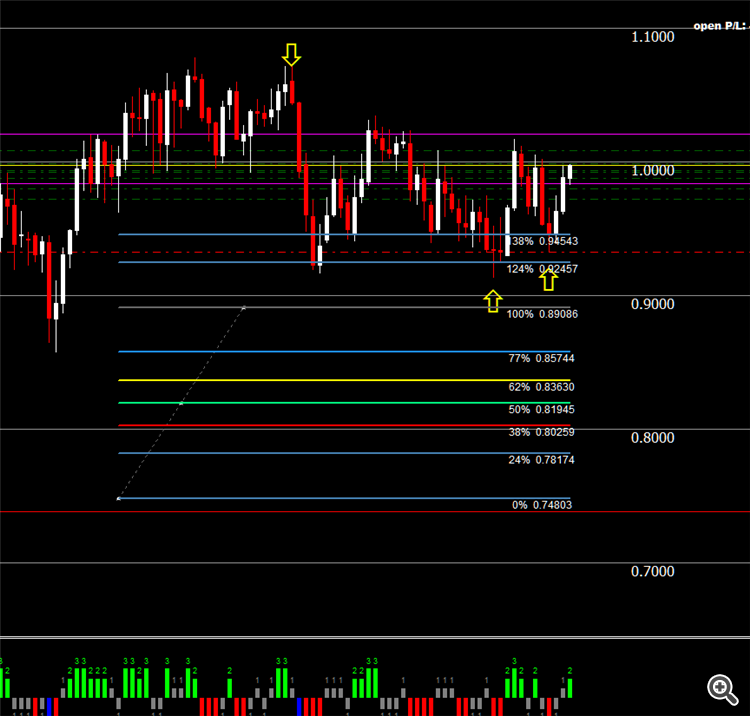Click the 0.9000 price axis label
The width and height of the screenshot is (750, 716).
coord(652,304)
